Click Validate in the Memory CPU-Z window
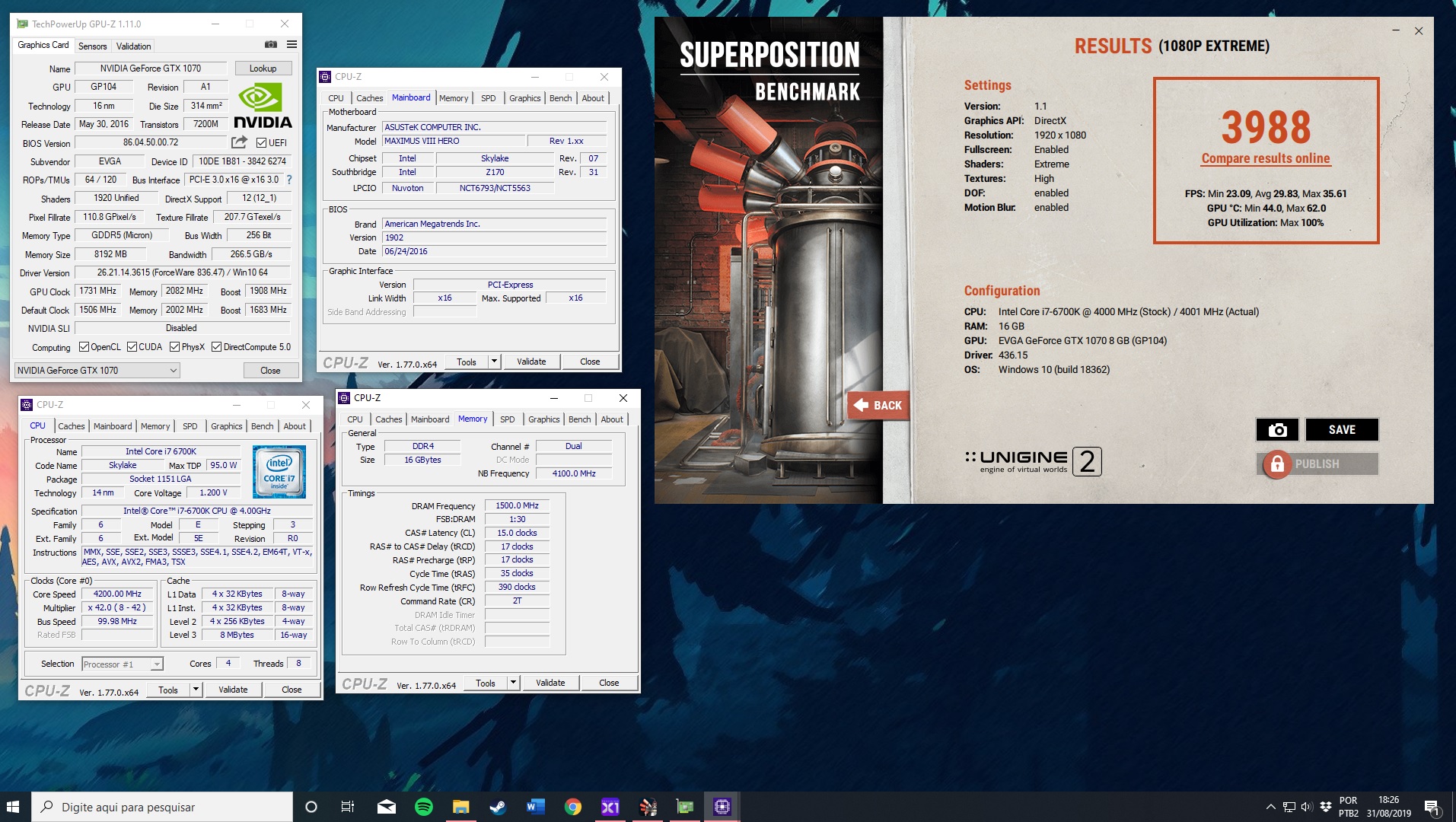The image size is (1456, 822). tap(550, 683)
